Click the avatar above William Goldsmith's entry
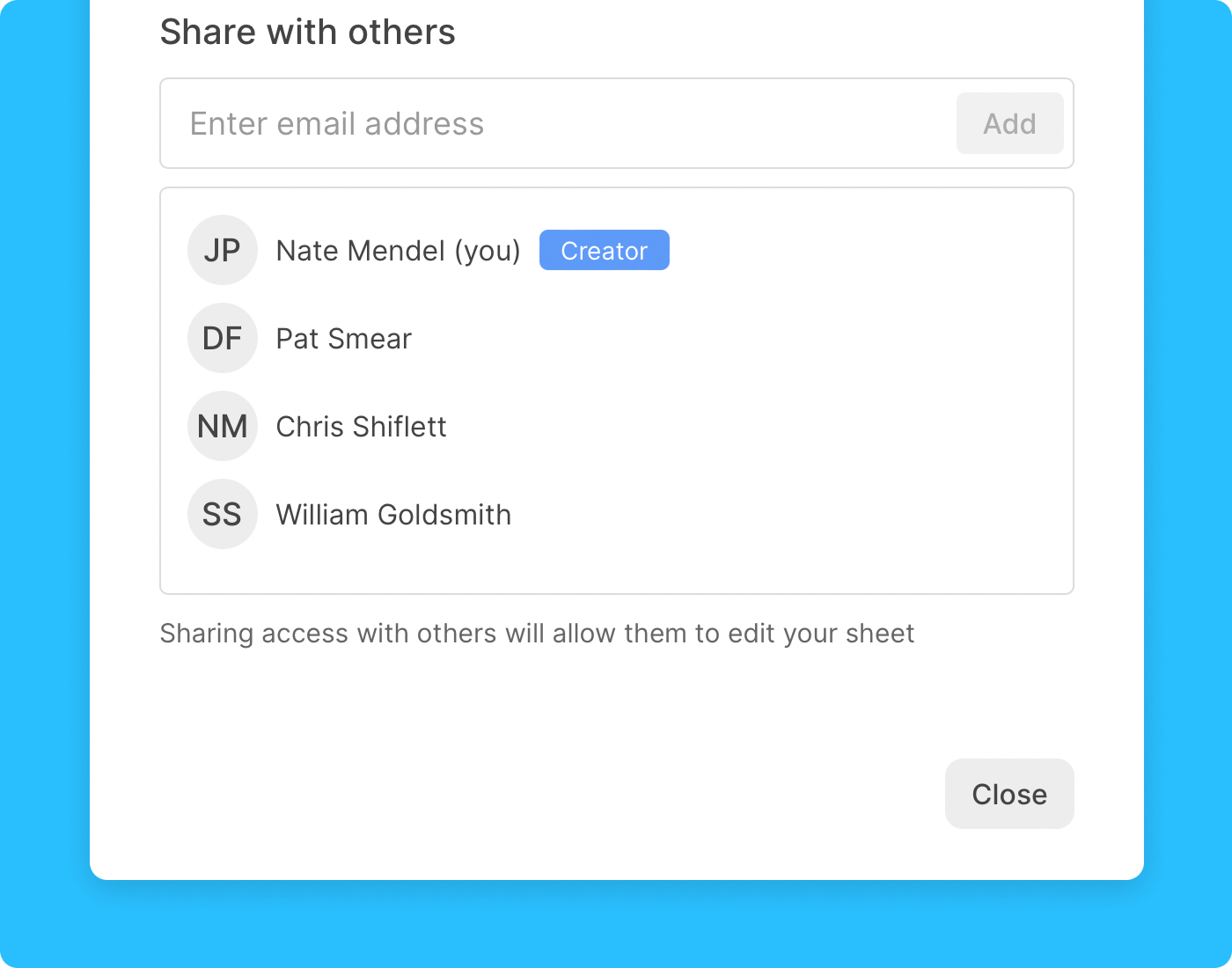 [222, 426]
